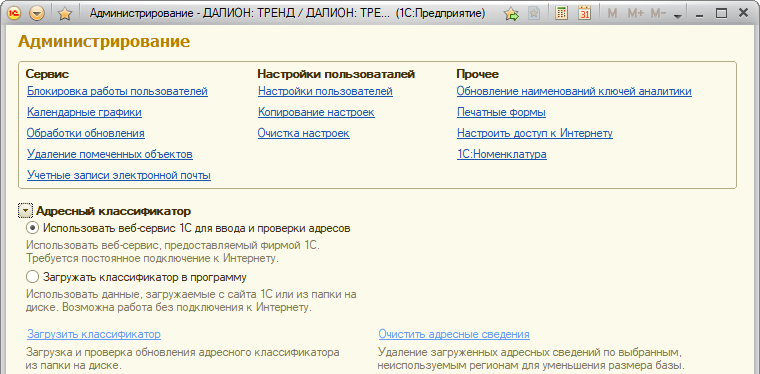Click the M+ memory add button
The image size is (760, 374).
[x=635, y=14]
